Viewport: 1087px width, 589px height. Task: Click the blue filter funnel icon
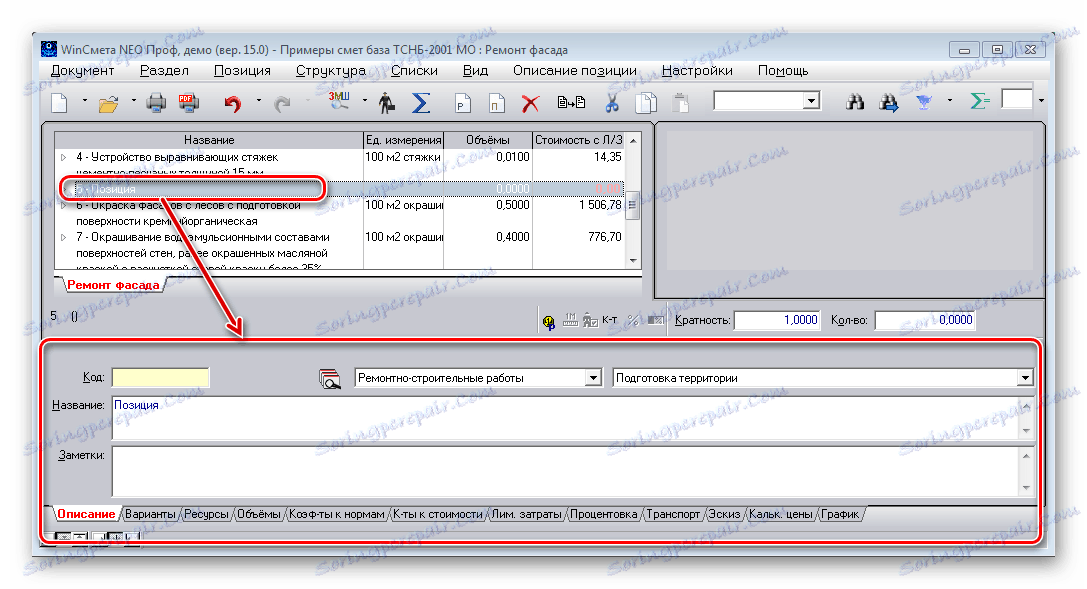[x=923, y=103]
